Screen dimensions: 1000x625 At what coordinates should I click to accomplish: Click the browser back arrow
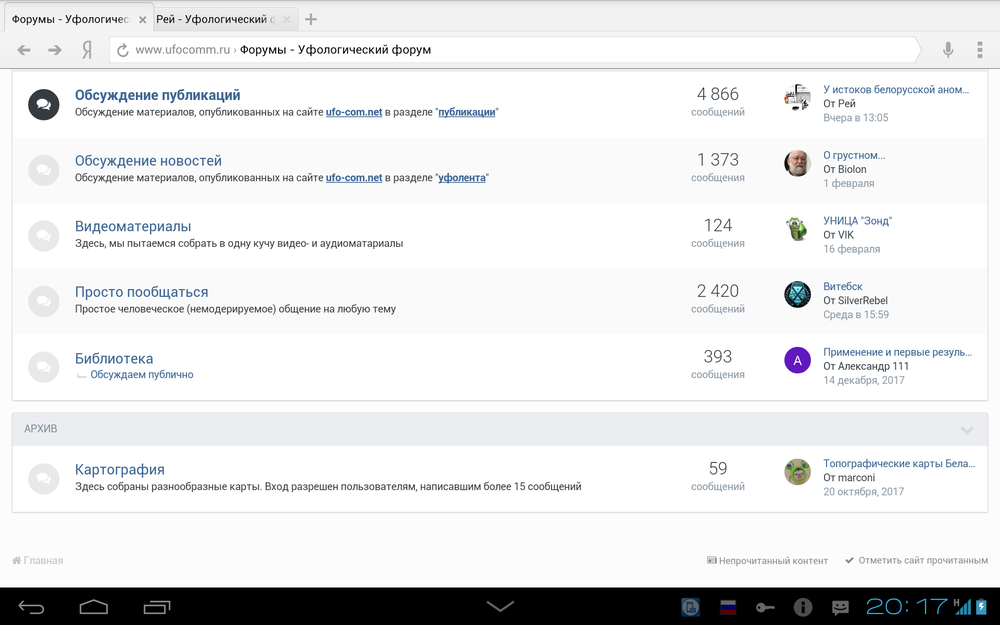pos(24,50)
